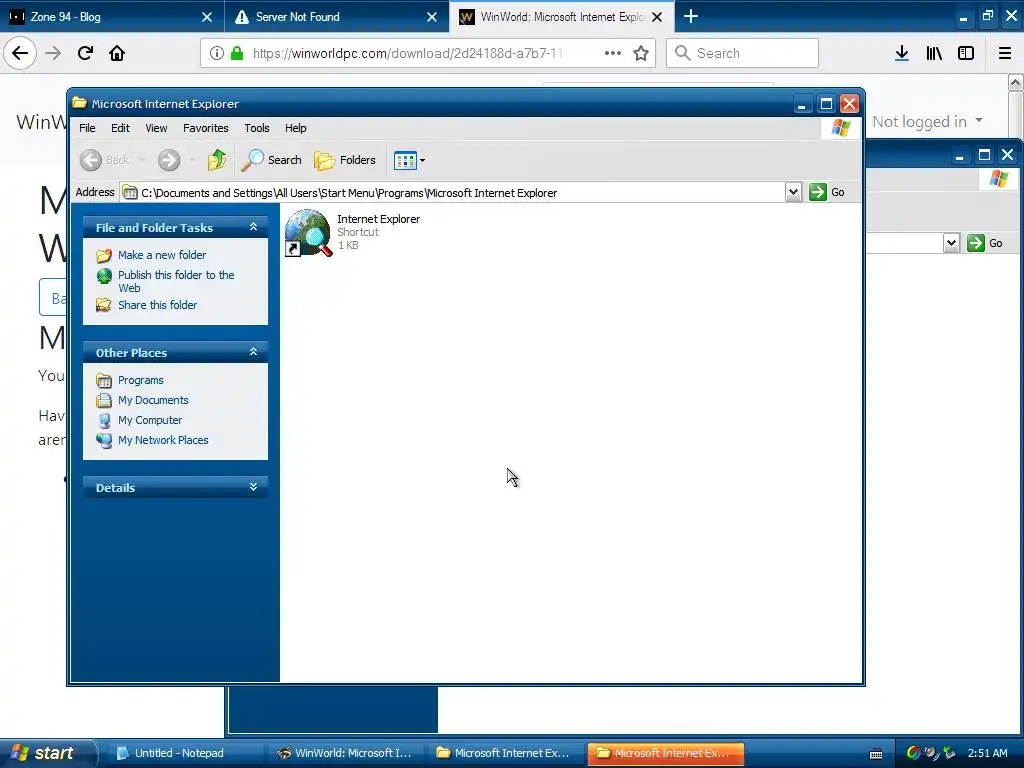Click the keyboard icon in system tray
Screen dimensions: 1024x768
(x=876, y=754)
